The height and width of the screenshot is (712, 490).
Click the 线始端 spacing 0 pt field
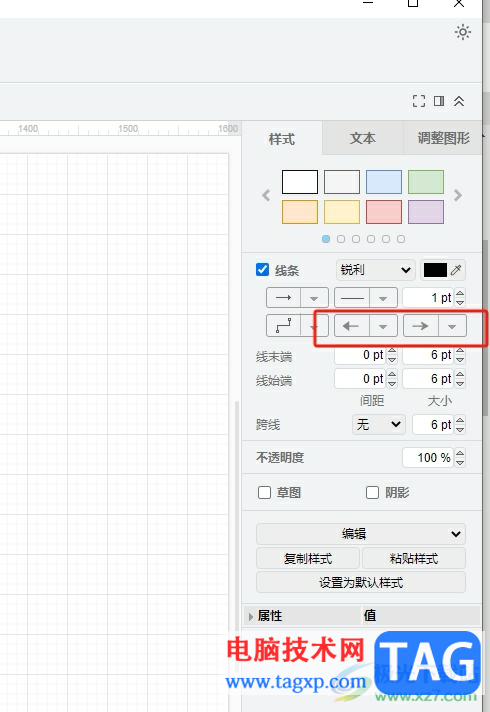360,378
